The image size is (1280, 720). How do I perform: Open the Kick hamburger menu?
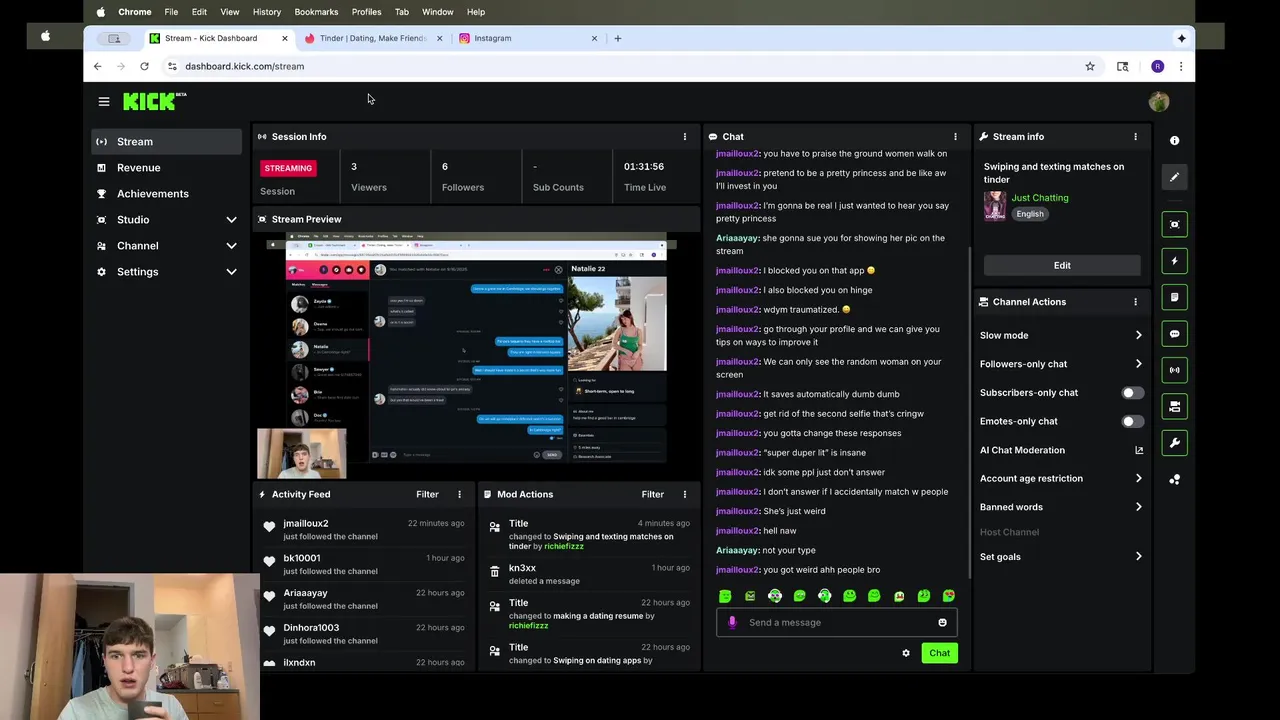point(103,101)
